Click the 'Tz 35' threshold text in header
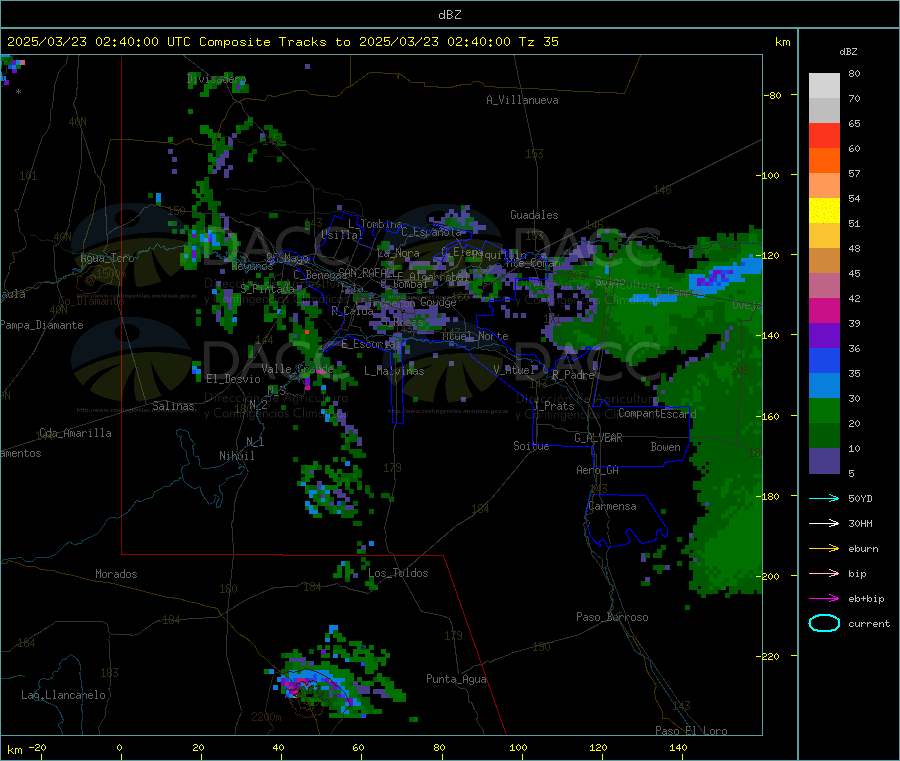 point(538,42)
